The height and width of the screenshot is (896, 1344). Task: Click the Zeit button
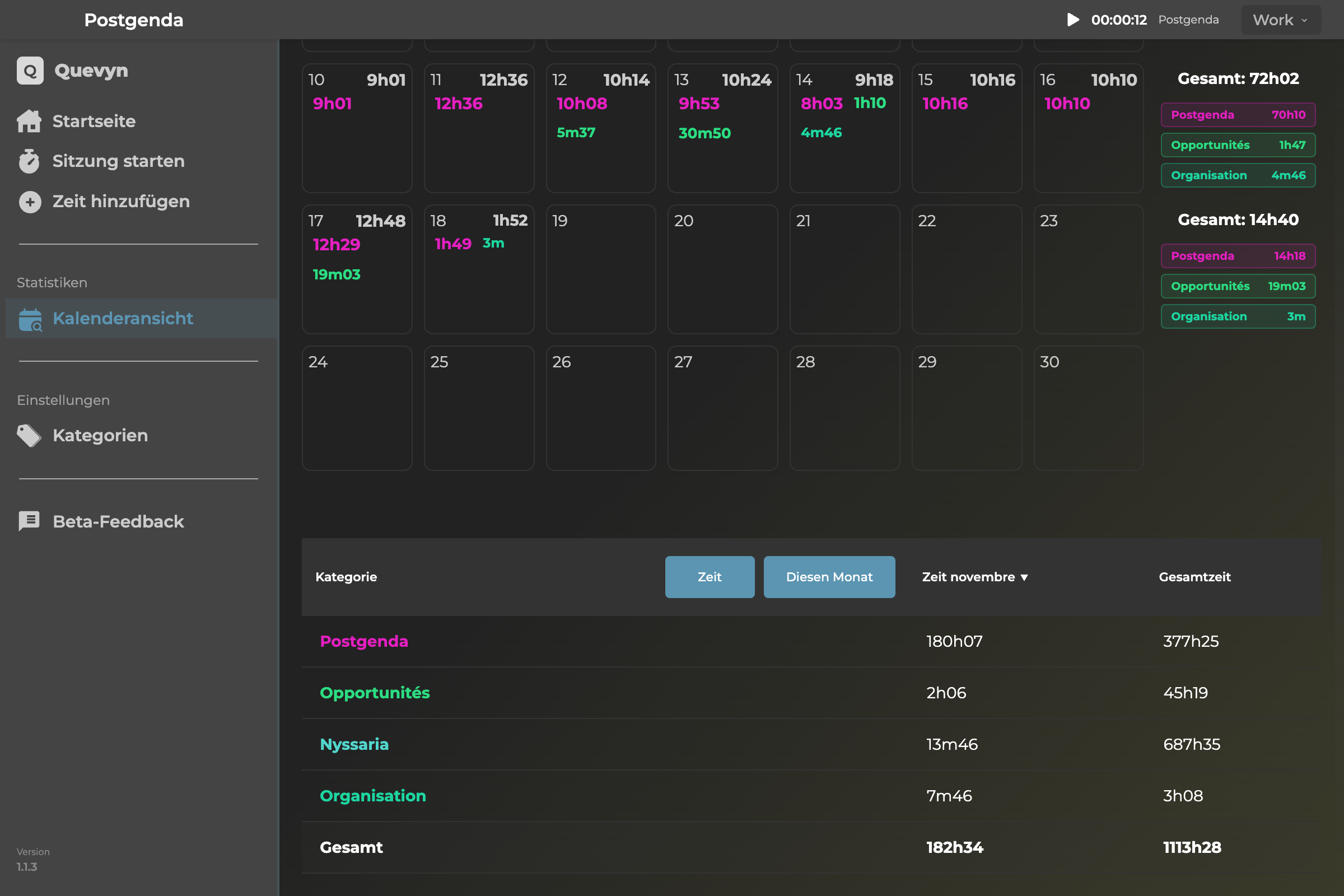point(710,577)
